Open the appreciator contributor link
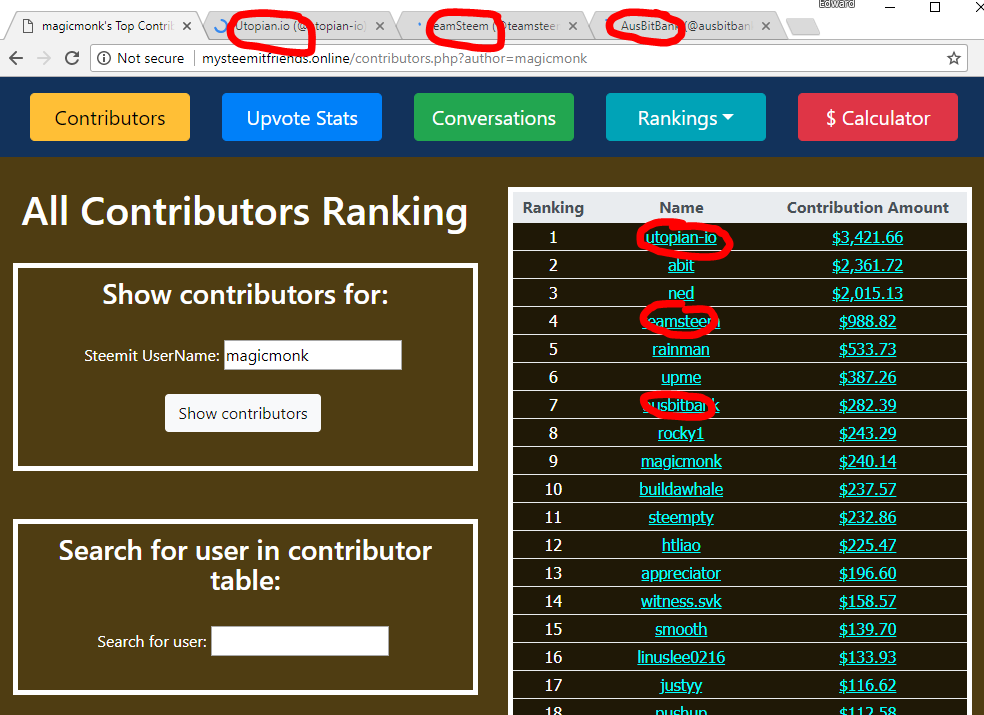Screen dimensions: 984x715 pyautogui.click(x=681, y=573)
